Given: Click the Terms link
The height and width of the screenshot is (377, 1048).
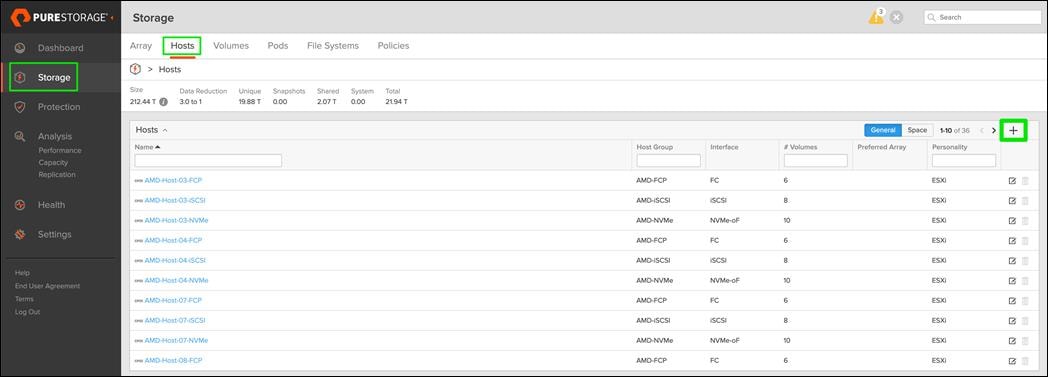Looking at the screenshot, I should pos(24,299).
